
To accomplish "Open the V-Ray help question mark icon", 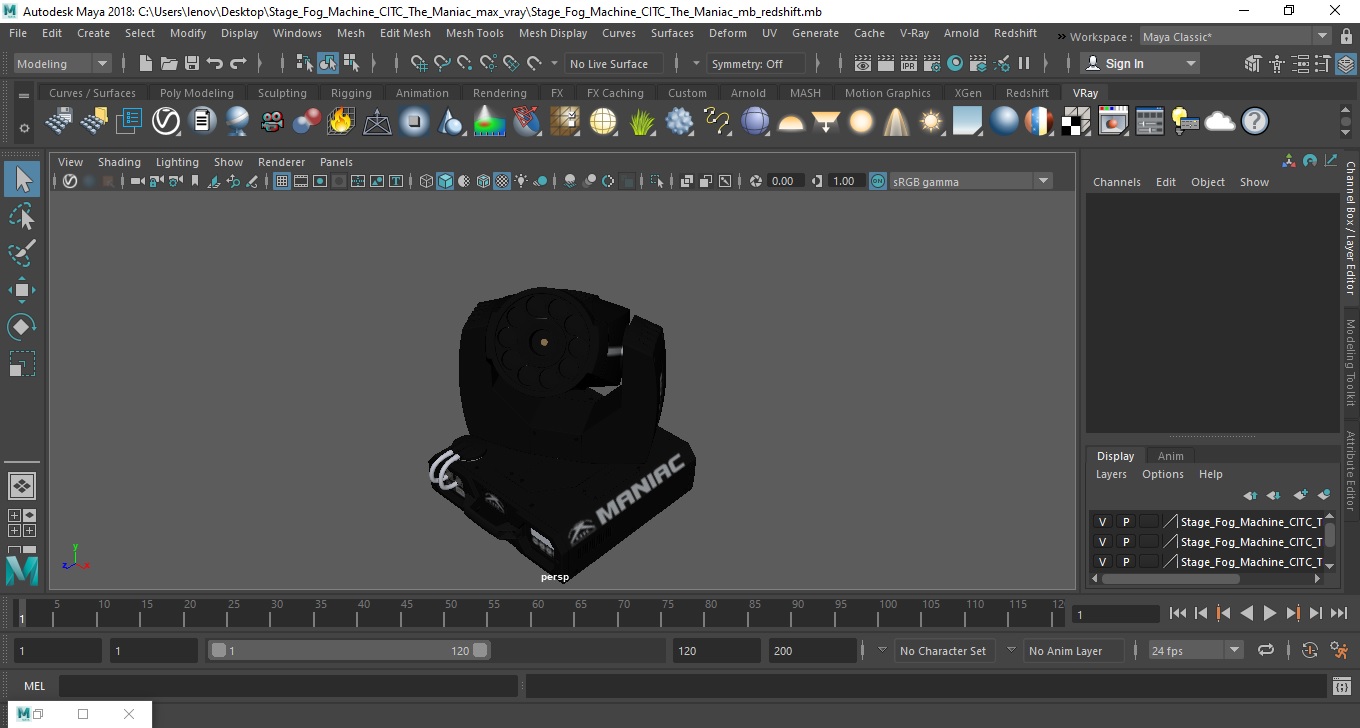I will pyautogui.click(x=1254, y=122).
